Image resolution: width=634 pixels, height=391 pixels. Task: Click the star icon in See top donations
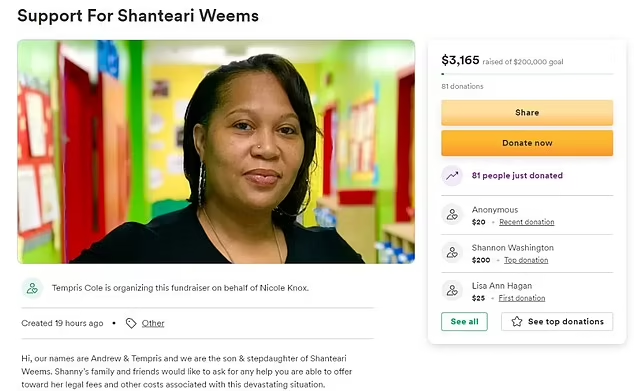[x=516, y=321]
